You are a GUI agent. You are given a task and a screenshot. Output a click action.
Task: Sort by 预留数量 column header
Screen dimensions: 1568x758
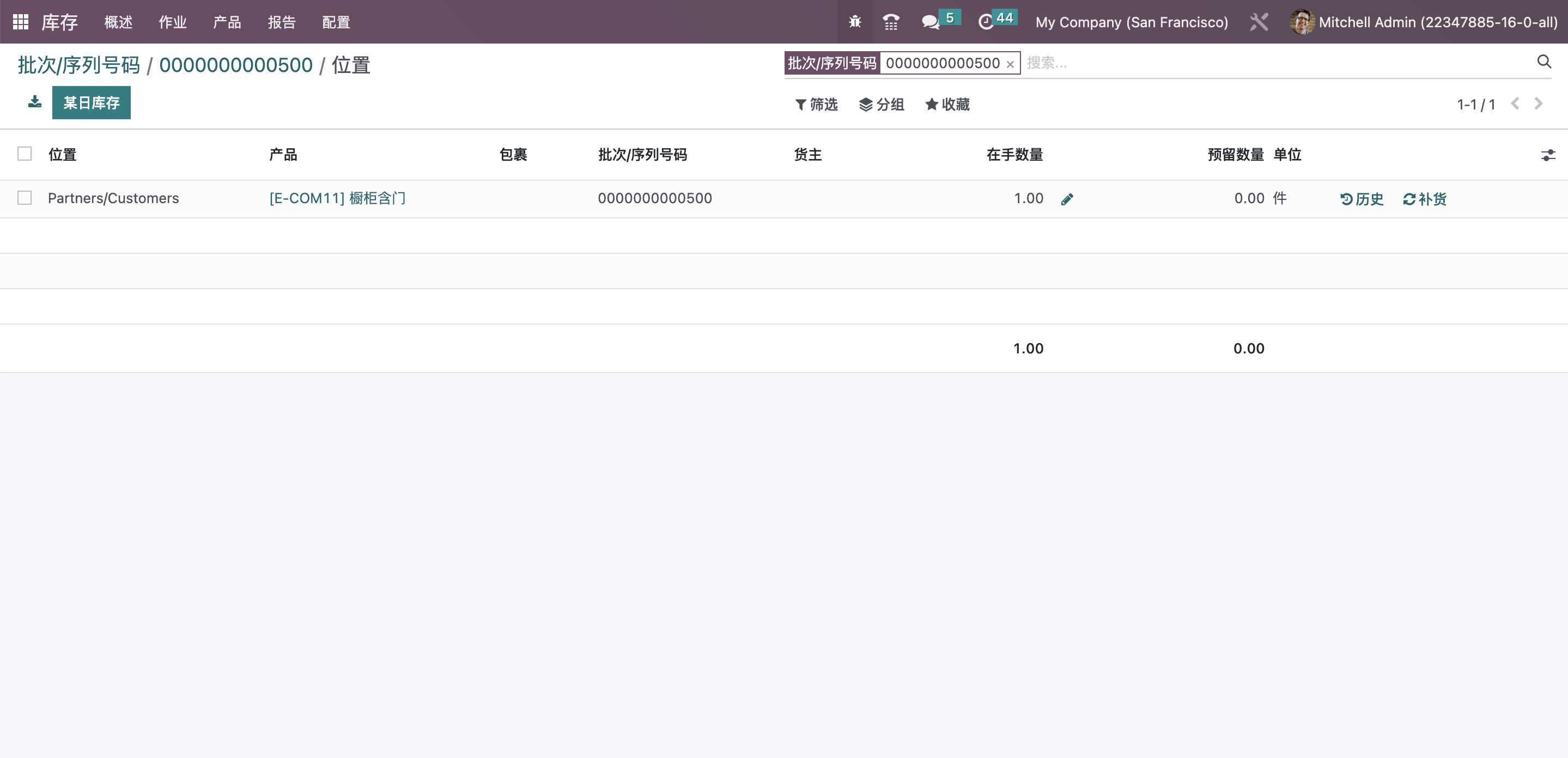1236,155
